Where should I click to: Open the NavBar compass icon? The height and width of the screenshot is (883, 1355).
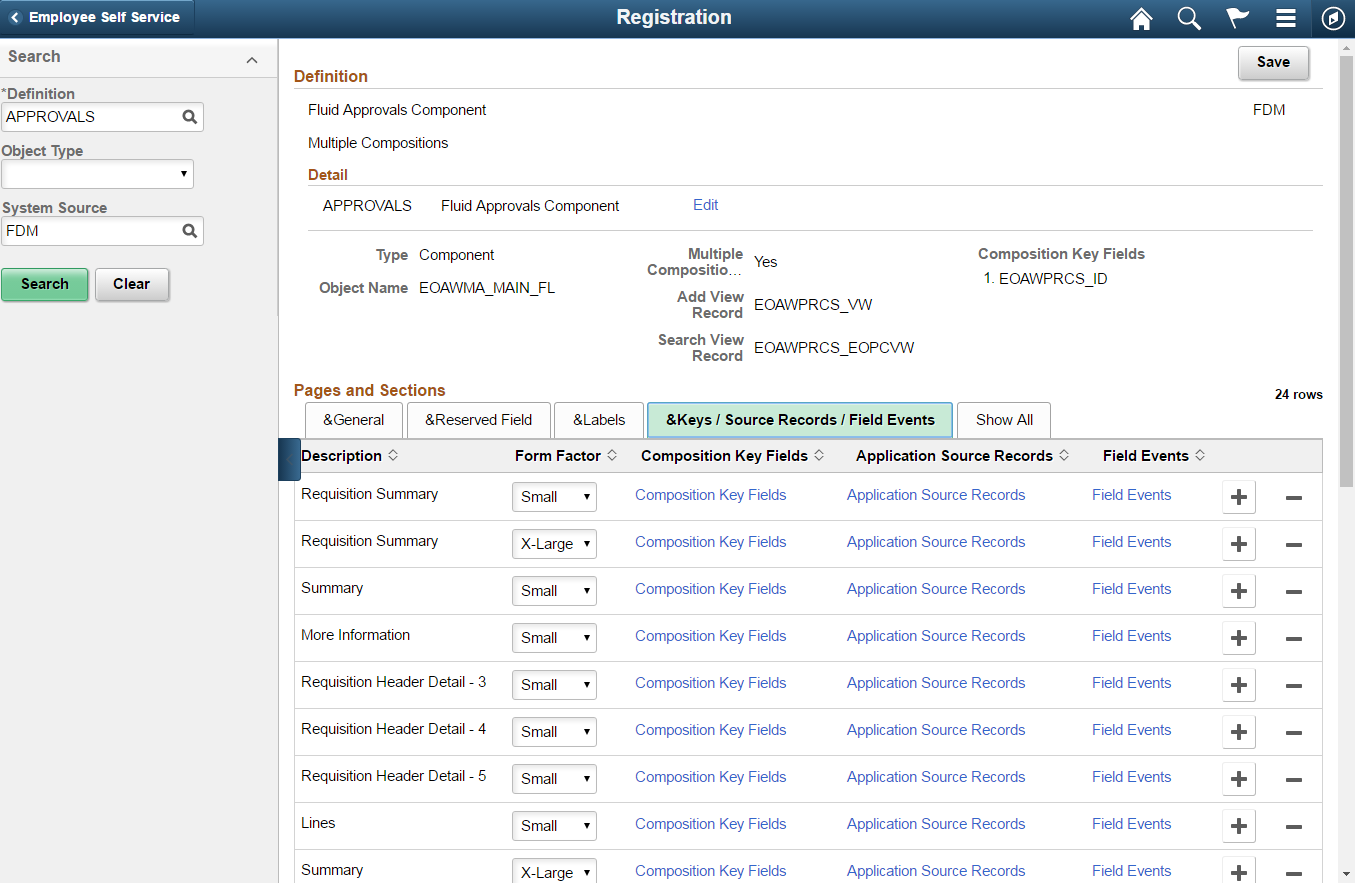pos(1333,18)
